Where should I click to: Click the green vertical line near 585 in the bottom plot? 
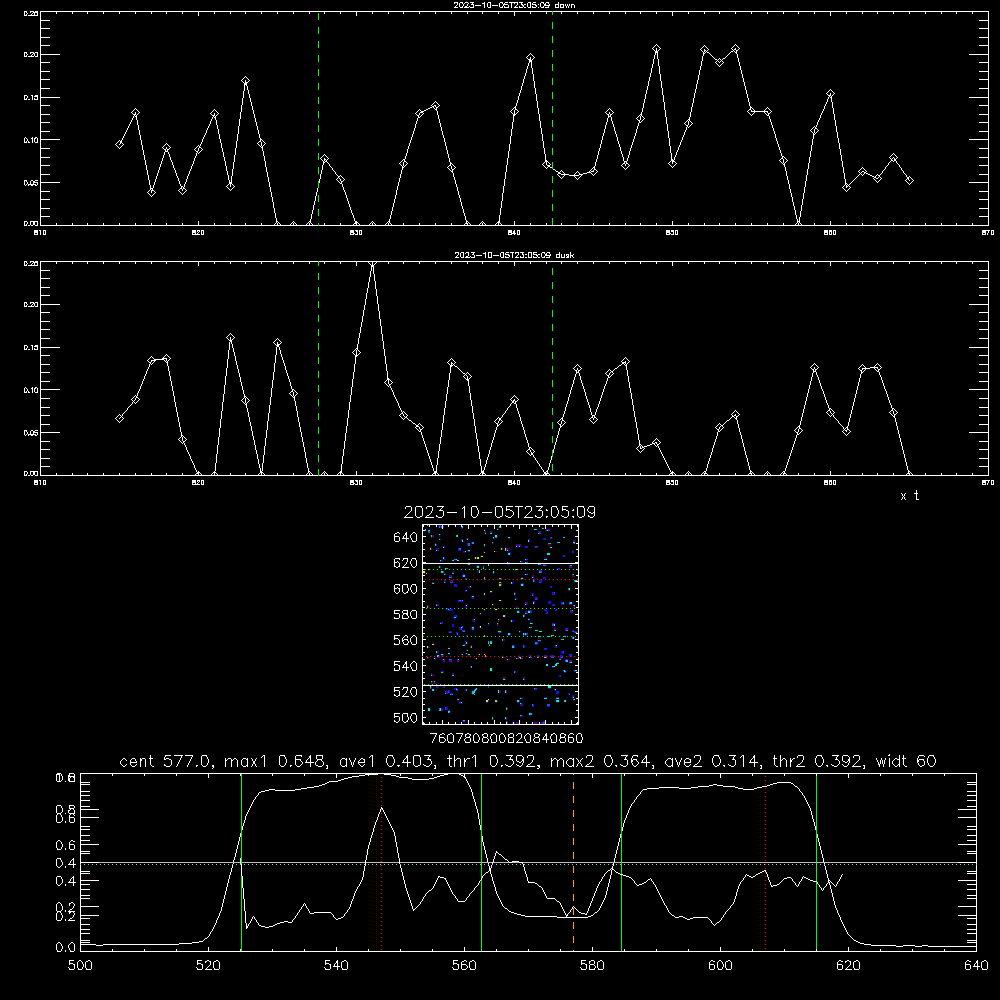pyautogui.click(x=621, y=861)
